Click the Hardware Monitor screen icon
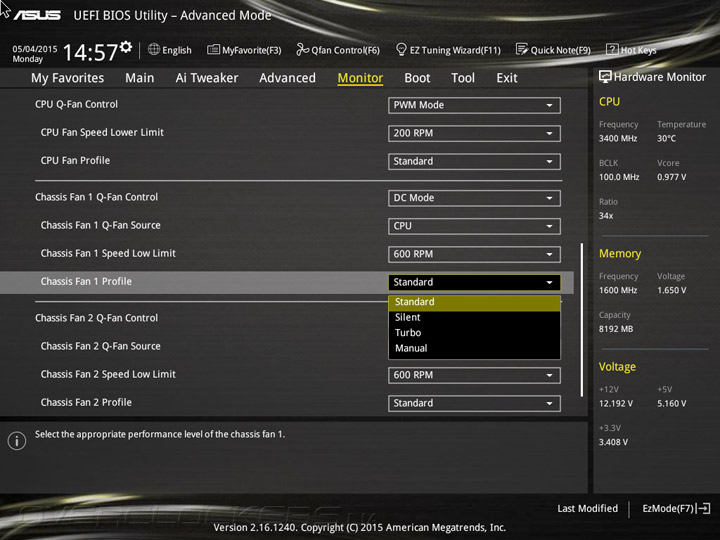 click(605, 77)
